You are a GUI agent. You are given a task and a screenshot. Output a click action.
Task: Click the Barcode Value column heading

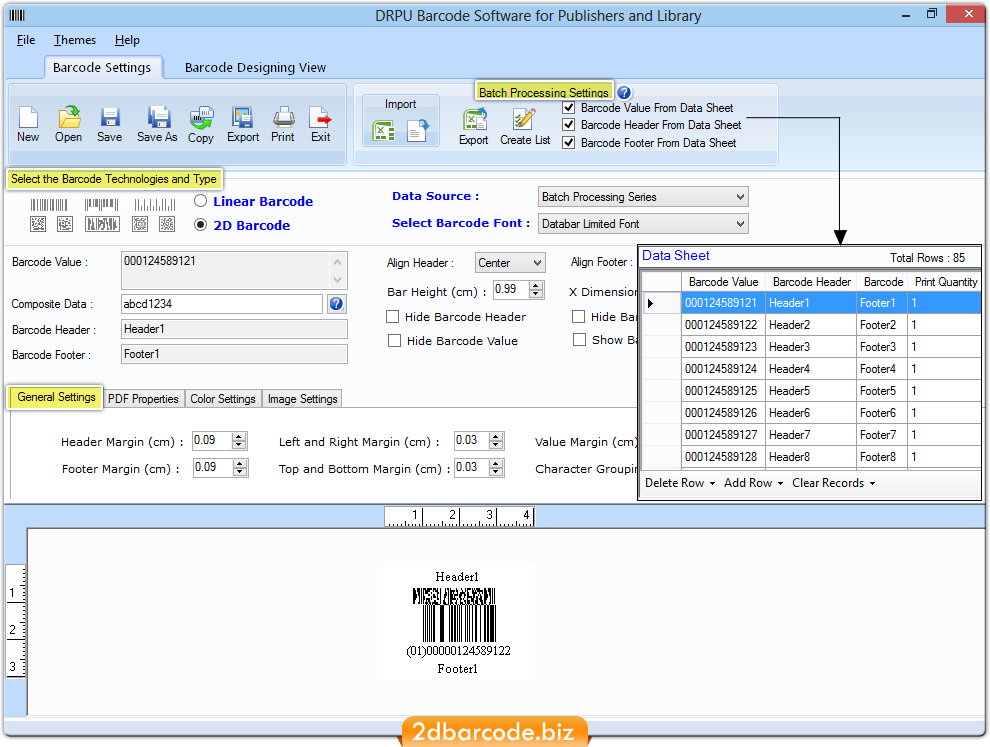[724, 282]
